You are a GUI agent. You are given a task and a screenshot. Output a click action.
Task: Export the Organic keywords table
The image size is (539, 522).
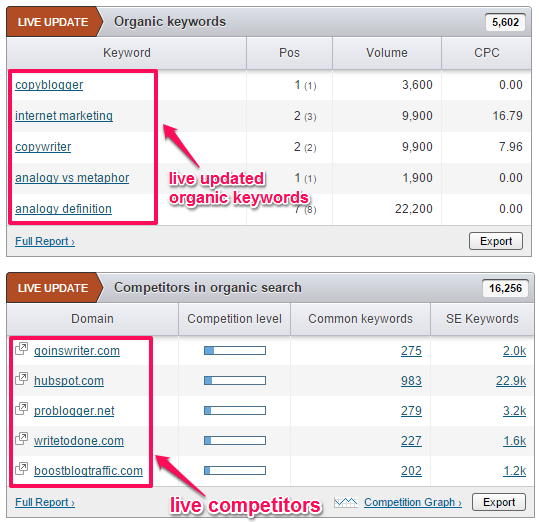[x=496, y=241]
